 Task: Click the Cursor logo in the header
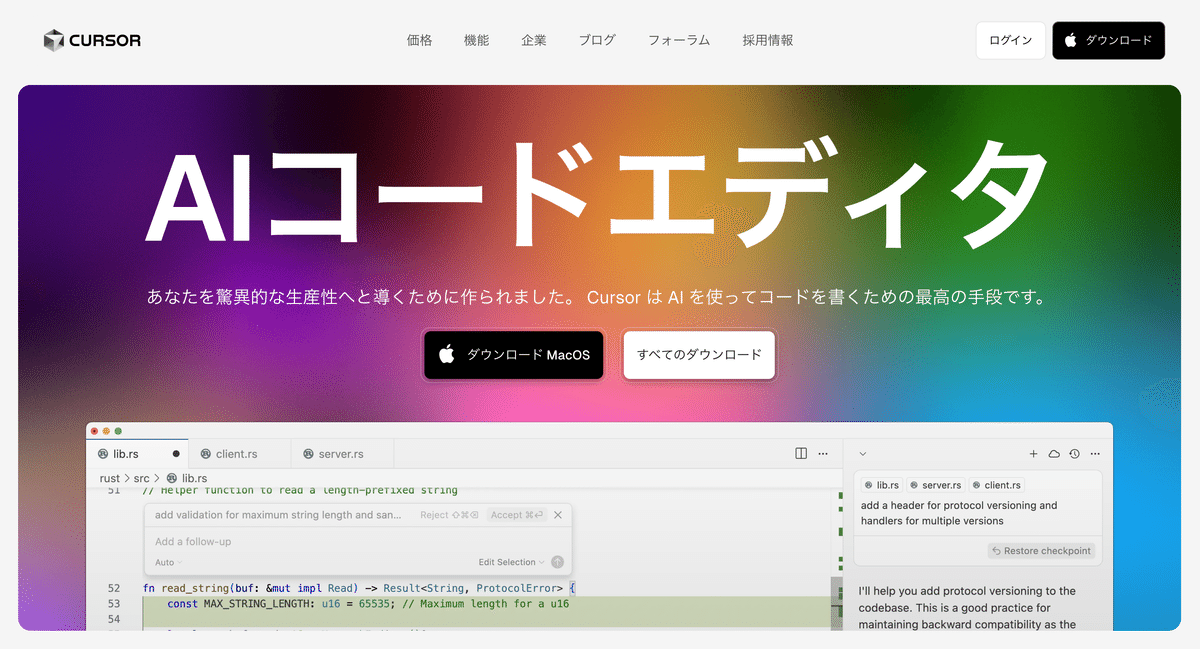tap(91, 40)
